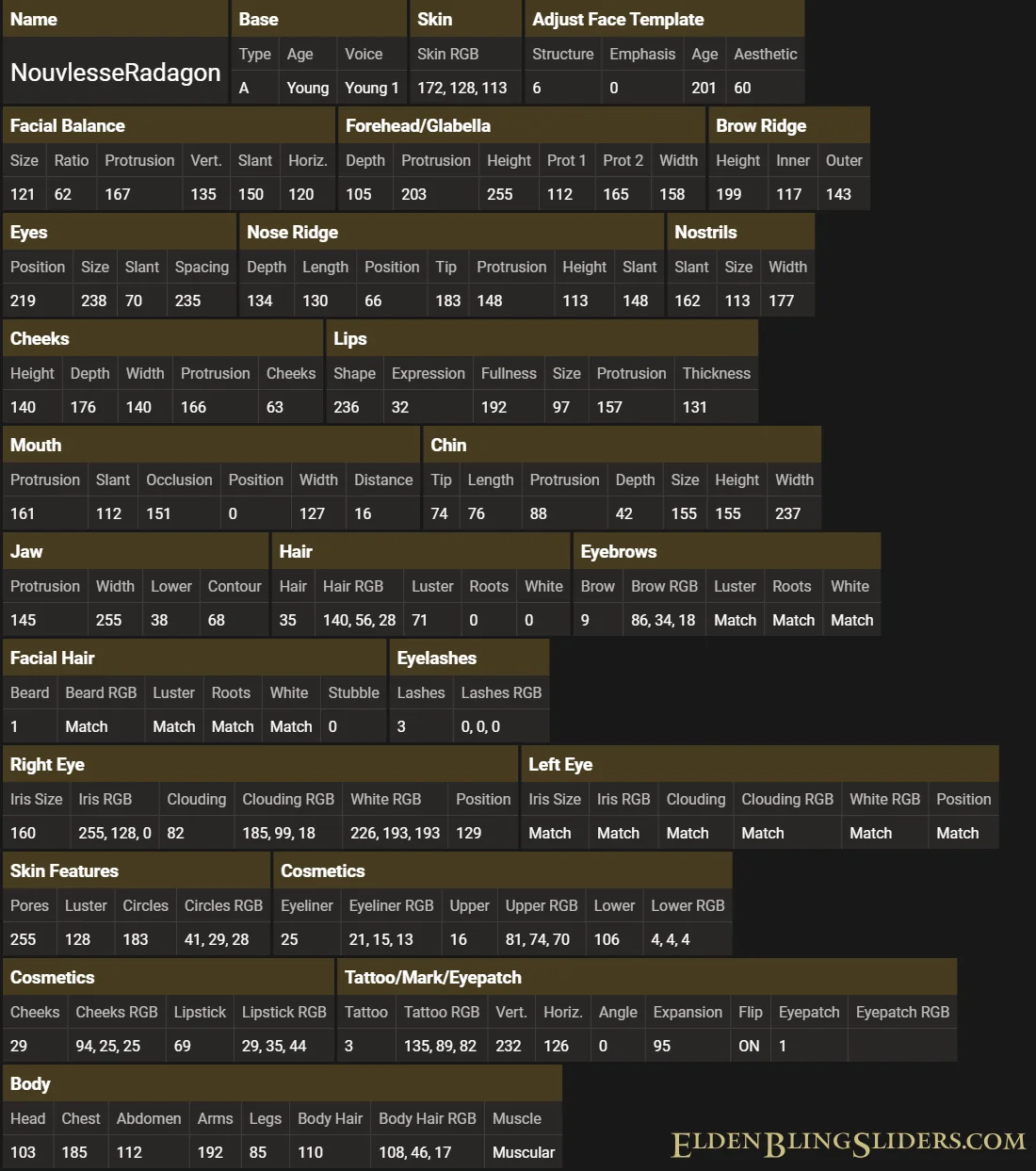Click the Brow RGB value 86, 34, 18
Image resolution: width=1036 pixels, height=1171 pixels.
(x=663, y=620)
